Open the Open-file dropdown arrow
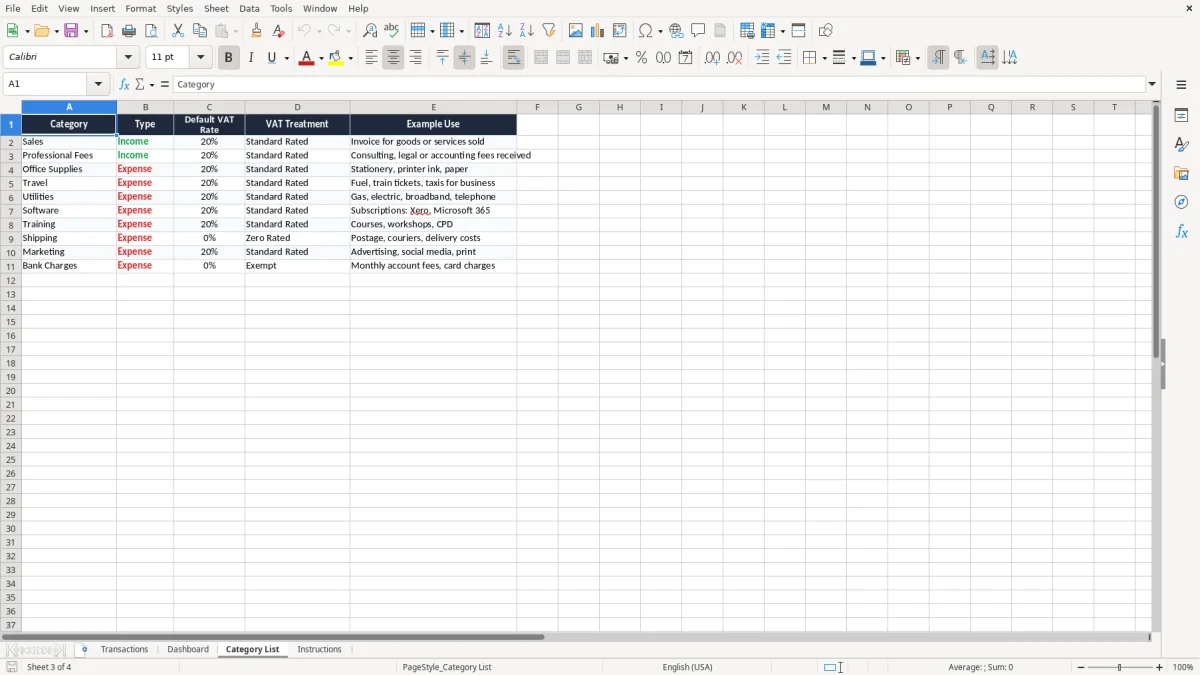The width and height of the screenshot is (1200, 675). coord(55,31)
